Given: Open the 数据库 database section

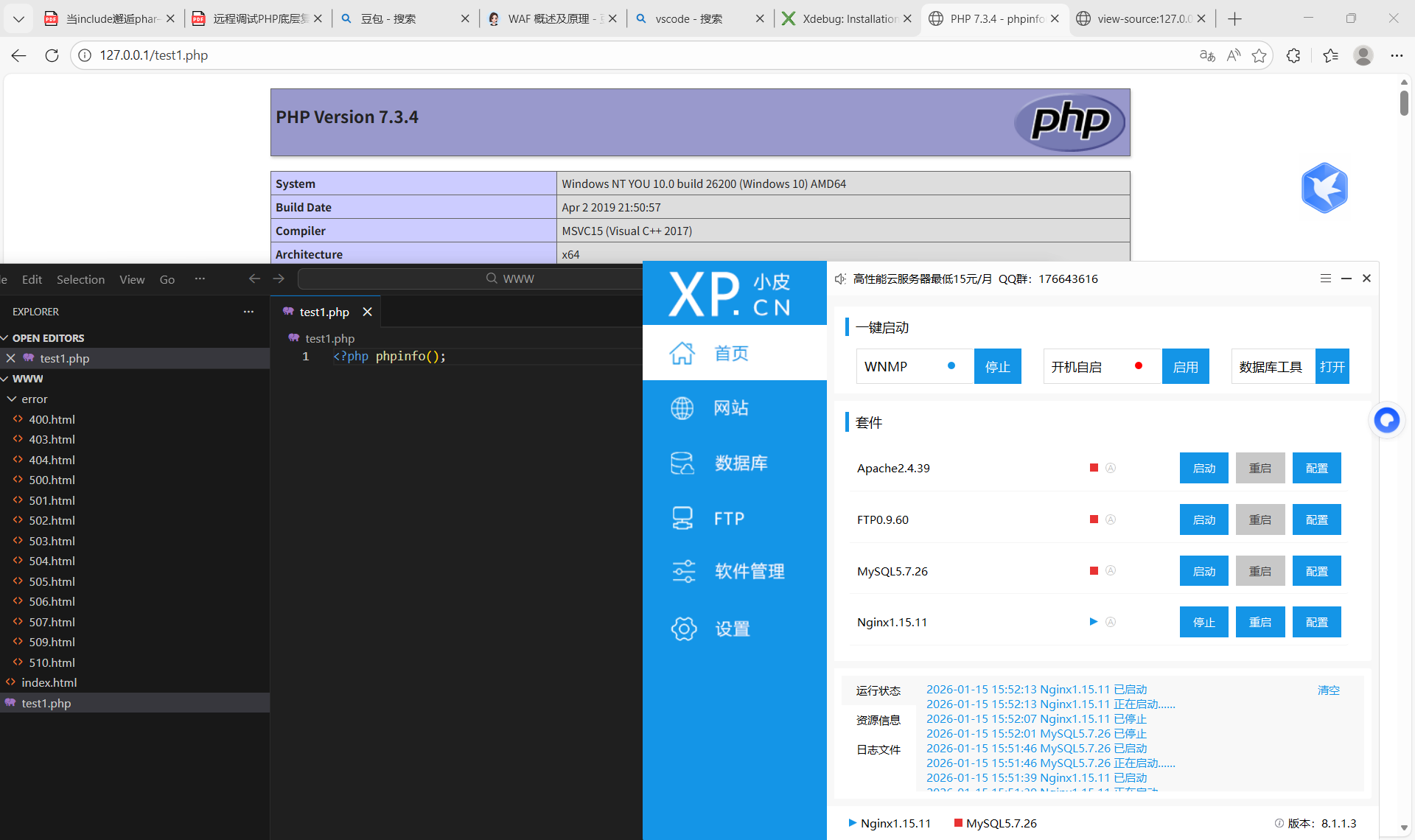Looking at the screenshot, I should point(740,463).
